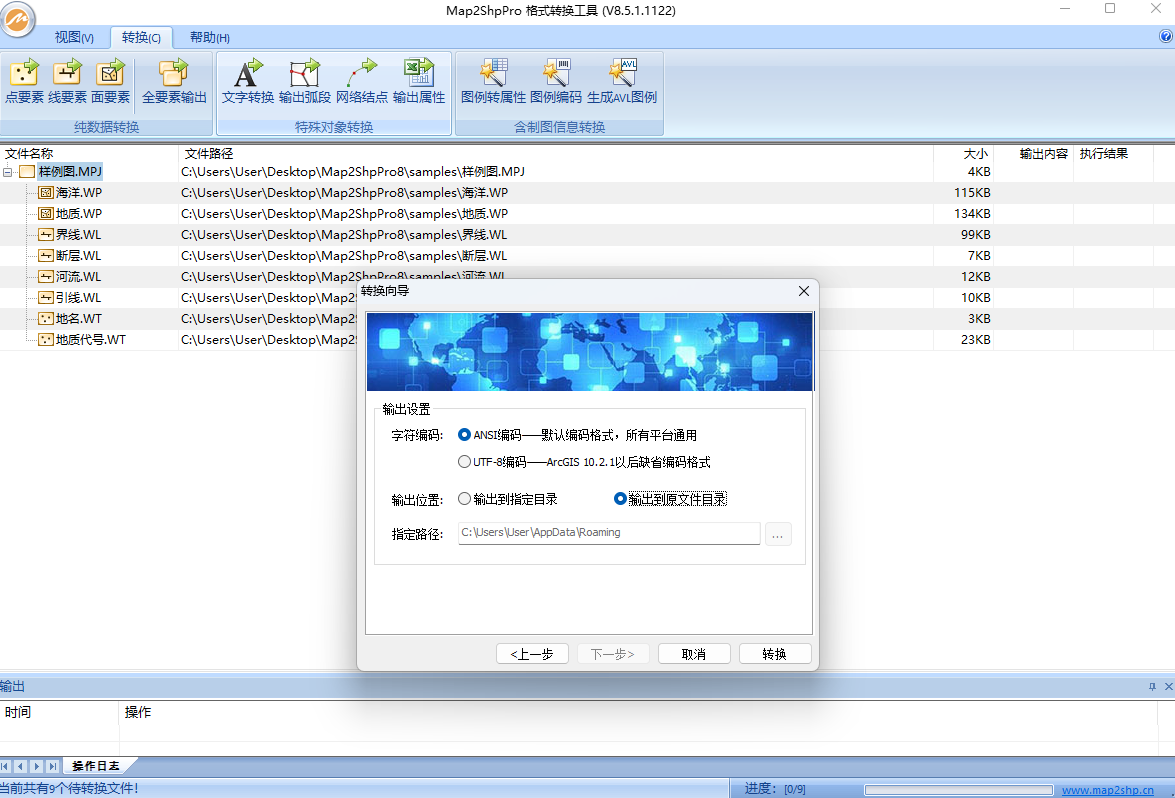The image size is (1175, 798).
Task: Click the 界线.WL file path text
Action: [x=344, y=235]
